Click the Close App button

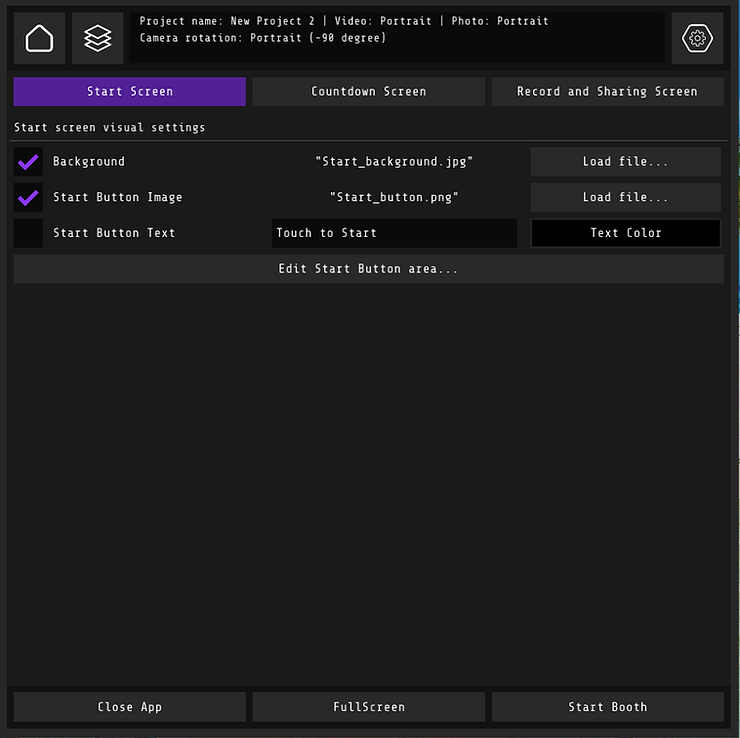130,707
